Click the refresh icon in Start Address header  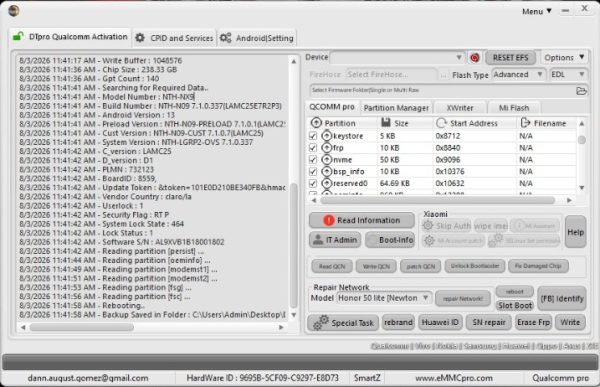pyautogui.click(x=441, y=123)
